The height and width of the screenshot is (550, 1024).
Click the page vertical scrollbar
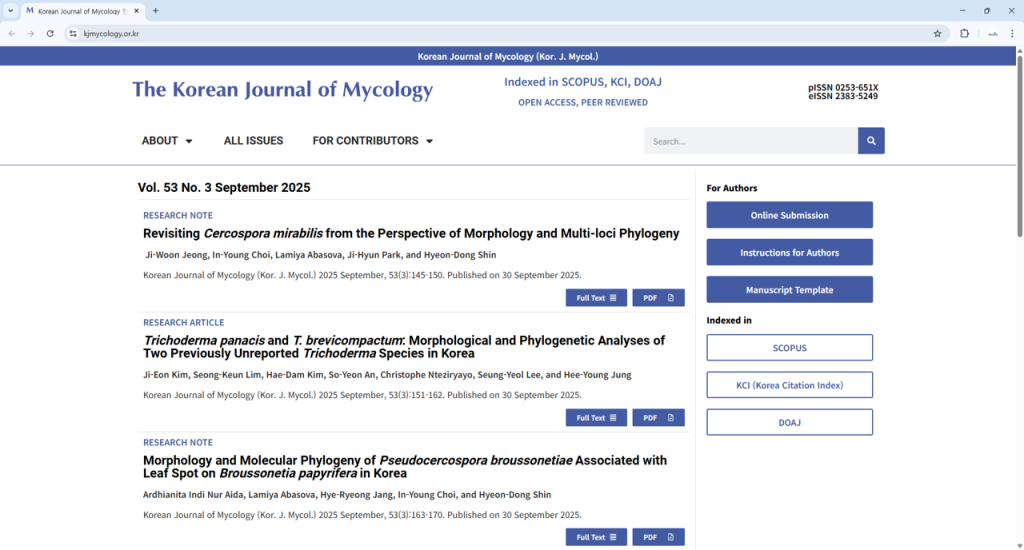[x=1019, y=150]
